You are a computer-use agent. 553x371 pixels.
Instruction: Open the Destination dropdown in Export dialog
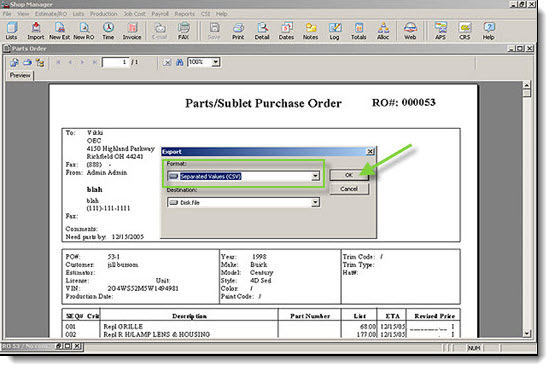(x=315, y=202)
